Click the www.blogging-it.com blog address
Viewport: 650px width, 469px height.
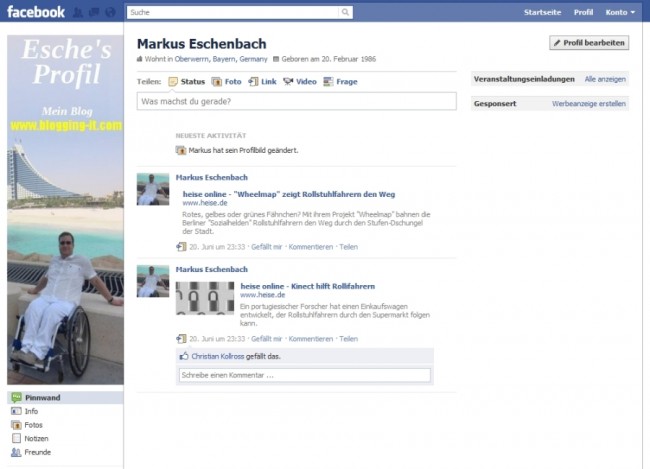(x=66, y=126)
